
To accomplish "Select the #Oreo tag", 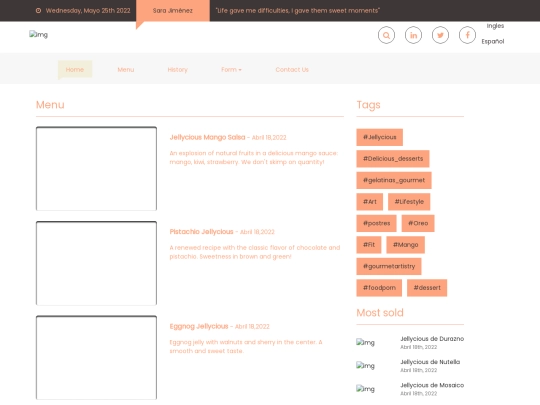I will [418, 223].
